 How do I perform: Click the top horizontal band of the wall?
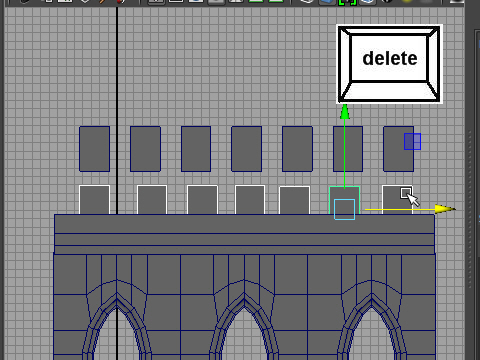point(244,224)
